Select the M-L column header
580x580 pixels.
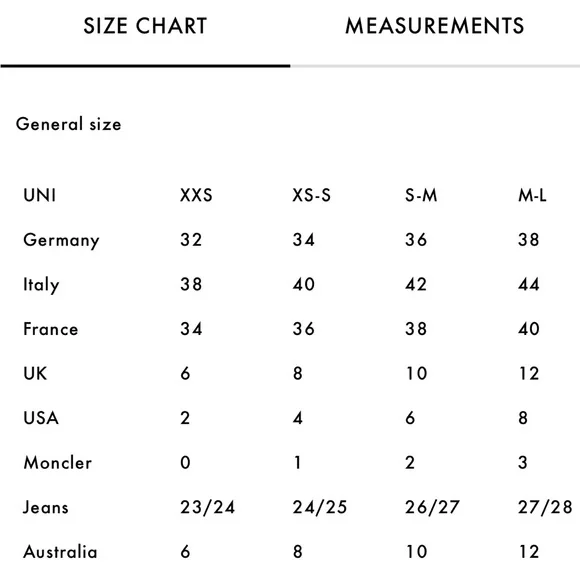pyautogui.click(x=532, y=195)
